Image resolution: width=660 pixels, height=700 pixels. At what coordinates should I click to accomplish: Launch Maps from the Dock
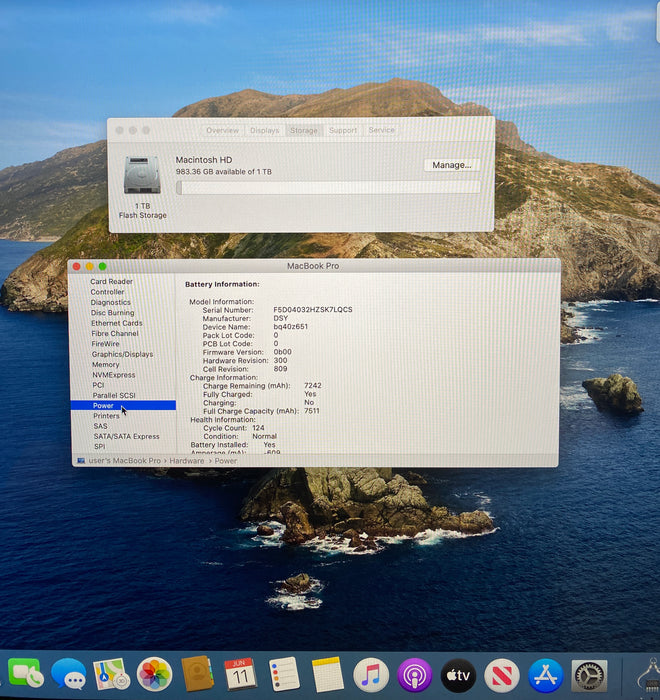tap(111, 674)
